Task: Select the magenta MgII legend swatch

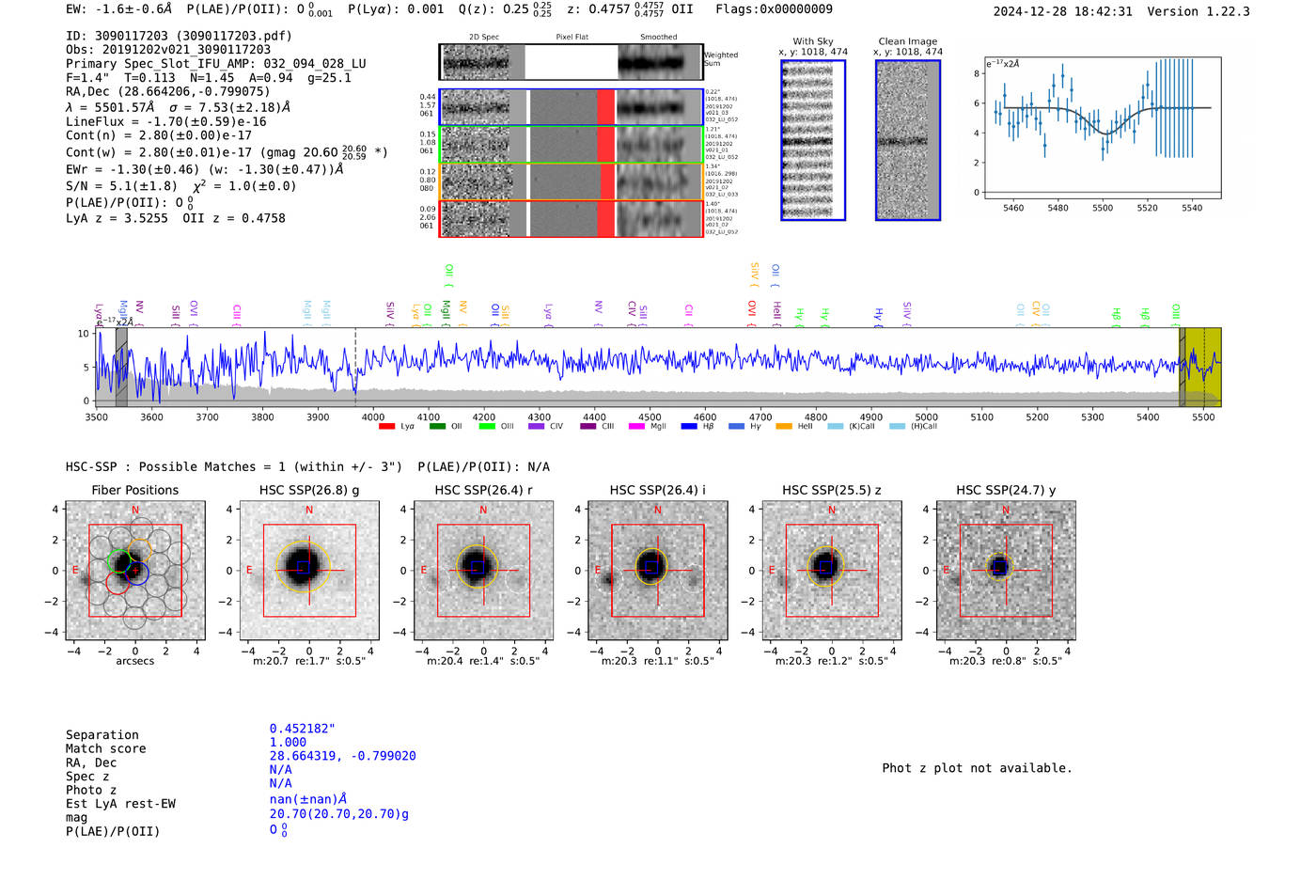Action: point(637,427)
